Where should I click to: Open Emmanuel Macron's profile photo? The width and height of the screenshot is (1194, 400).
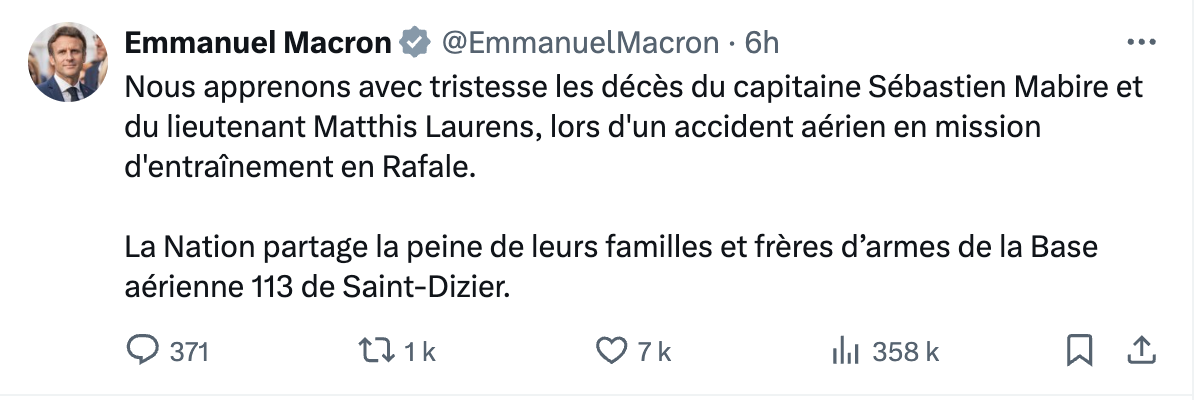point(67,63)
